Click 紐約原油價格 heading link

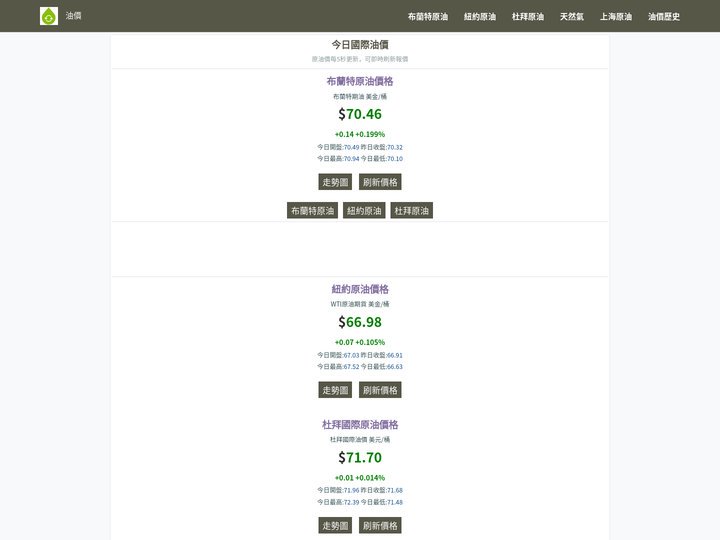point(360,289)
